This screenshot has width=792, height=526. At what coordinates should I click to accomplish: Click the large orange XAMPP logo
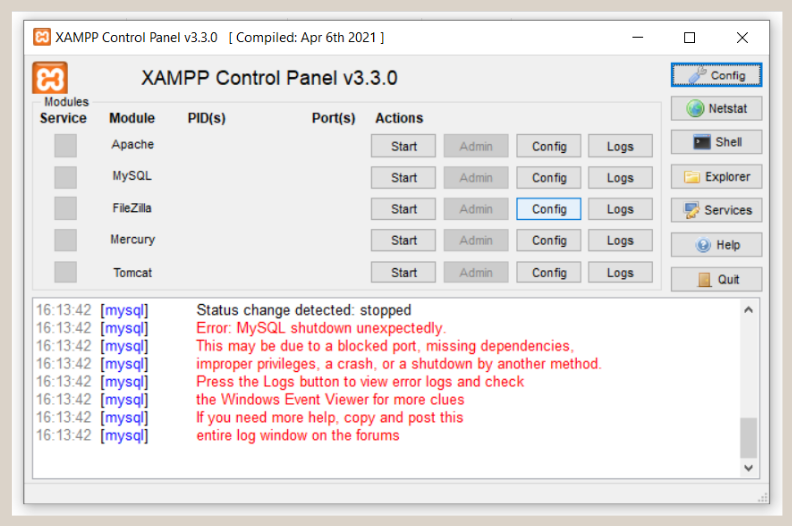50,78
